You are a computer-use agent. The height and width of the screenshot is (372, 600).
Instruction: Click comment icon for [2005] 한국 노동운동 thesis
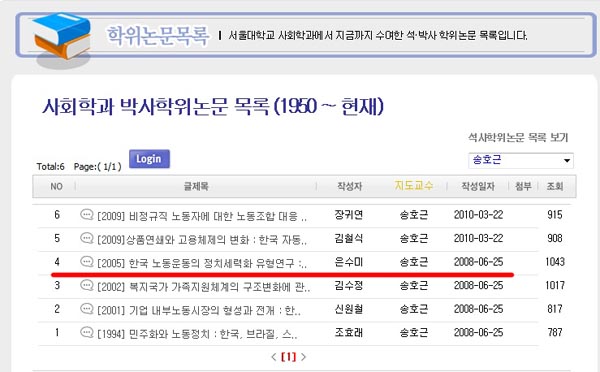(87, 262)
